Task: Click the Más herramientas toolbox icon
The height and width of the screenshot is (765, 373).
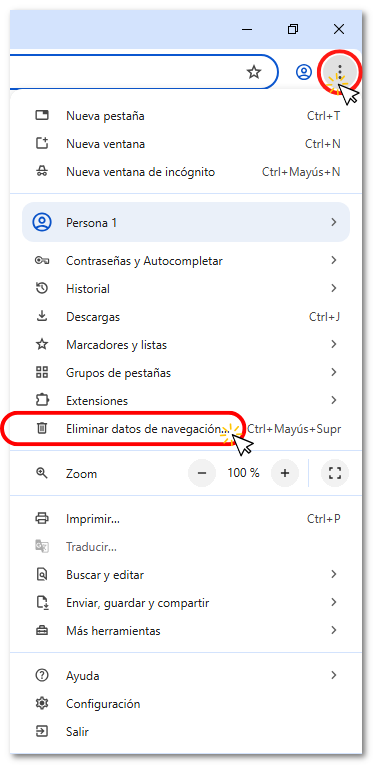Action: pos(42,631)
